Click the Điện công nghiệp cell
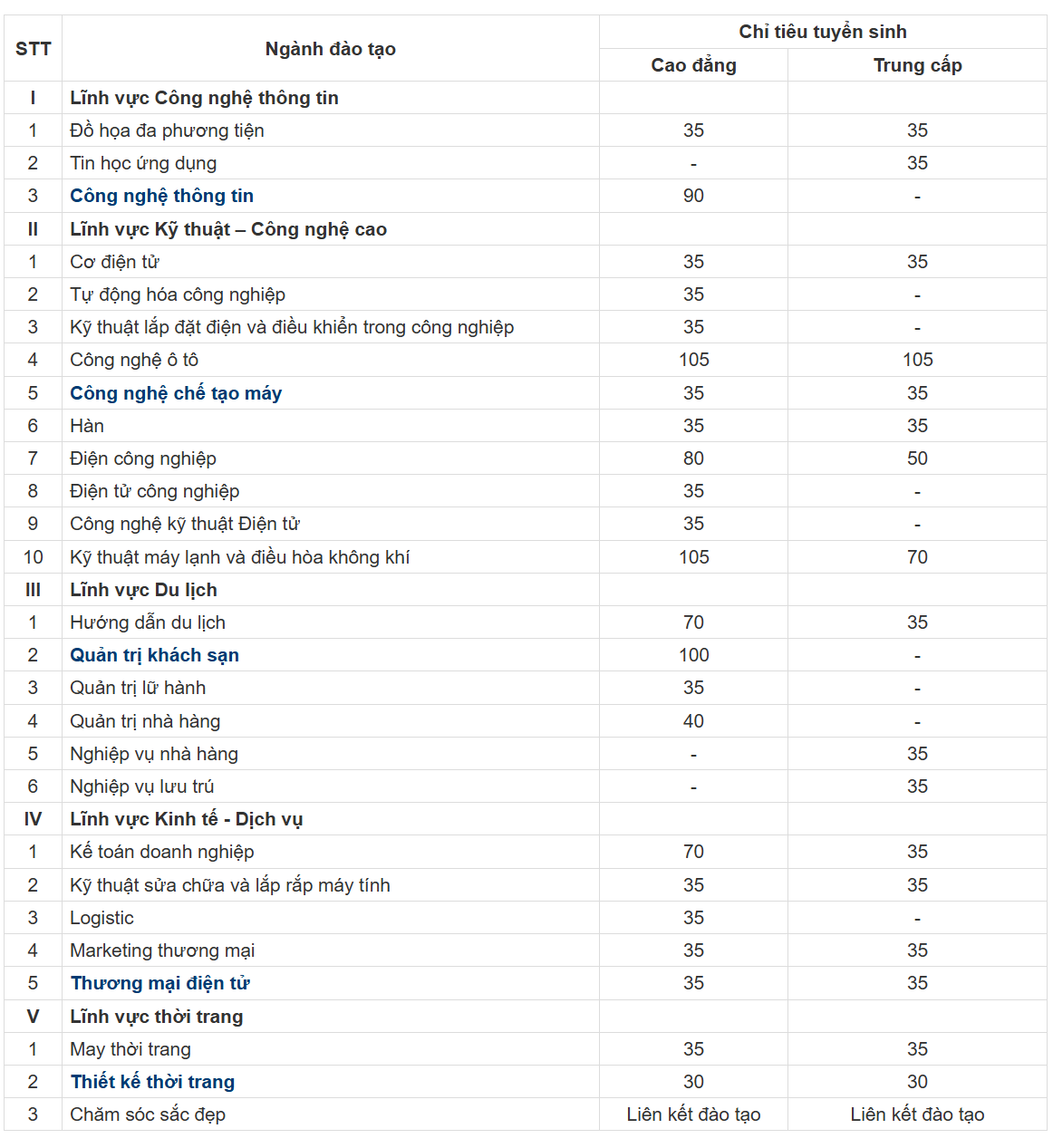The height and width of the screenshot is (1148, 1053). coord(143,458)
